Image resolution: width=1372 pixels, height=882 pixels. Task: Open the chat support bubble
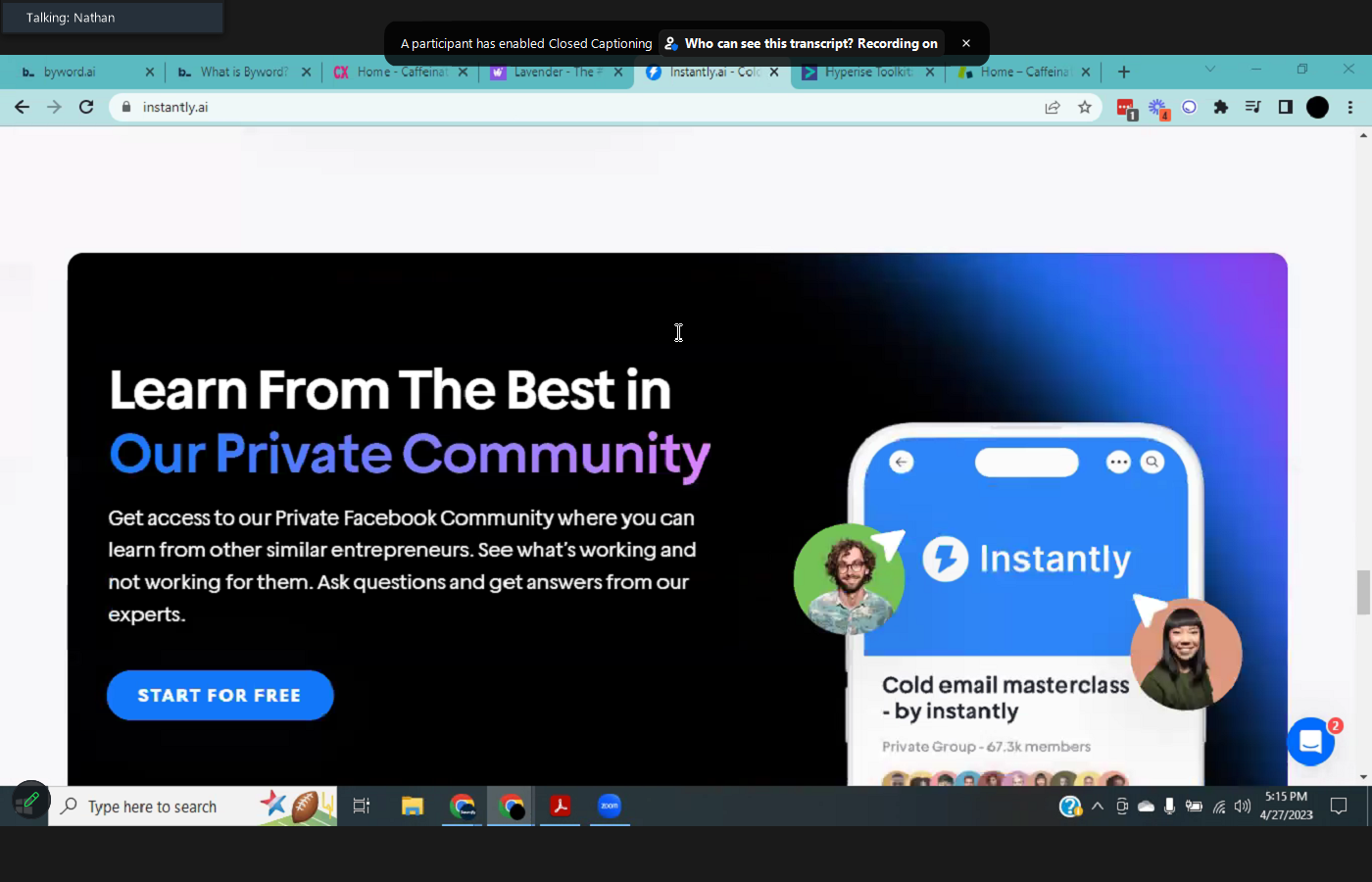coord(1310,742)
